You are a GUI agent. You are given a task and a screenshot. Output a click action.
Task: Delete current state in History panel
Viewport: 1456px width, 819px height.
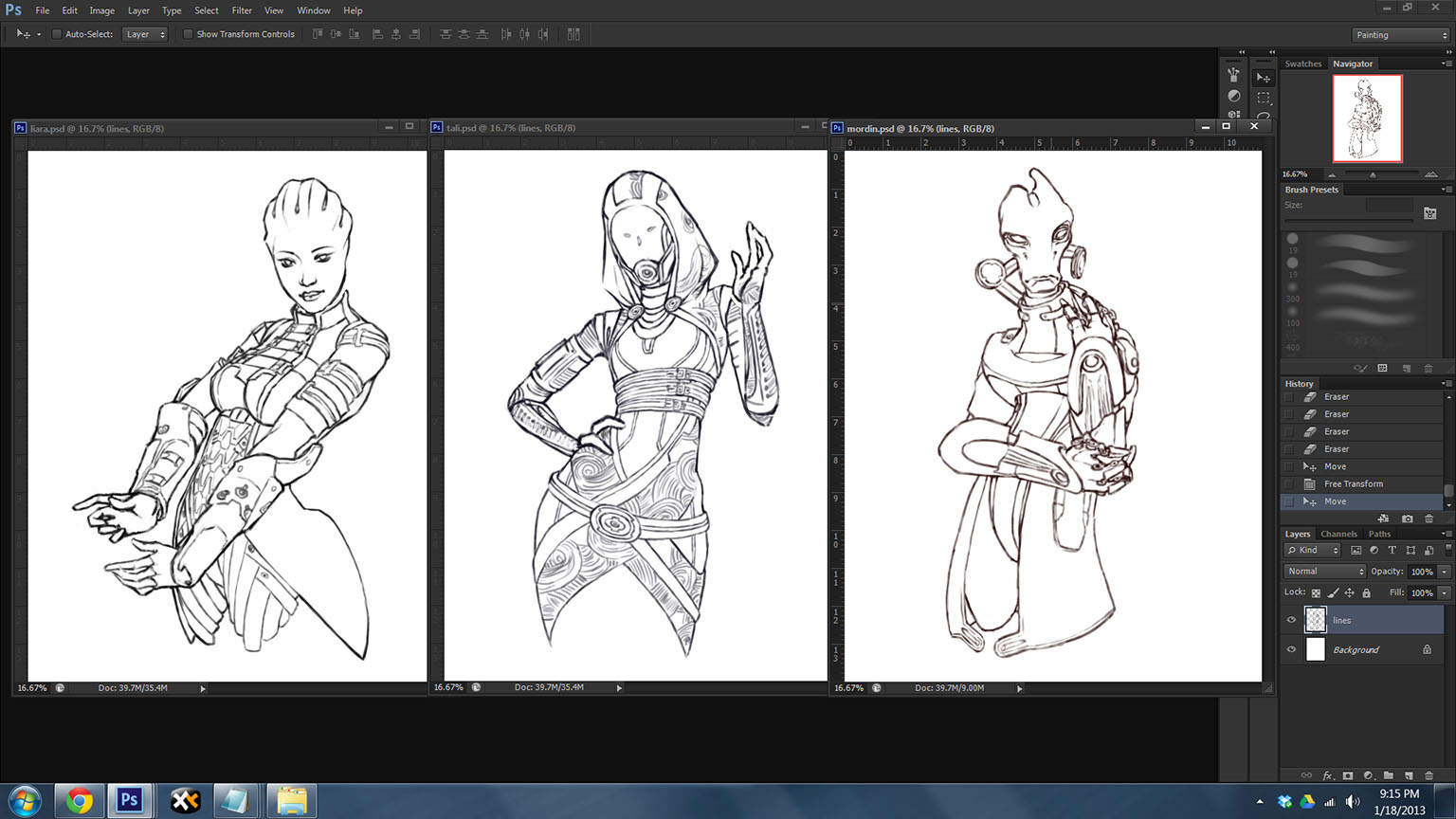coord(1429,519)
